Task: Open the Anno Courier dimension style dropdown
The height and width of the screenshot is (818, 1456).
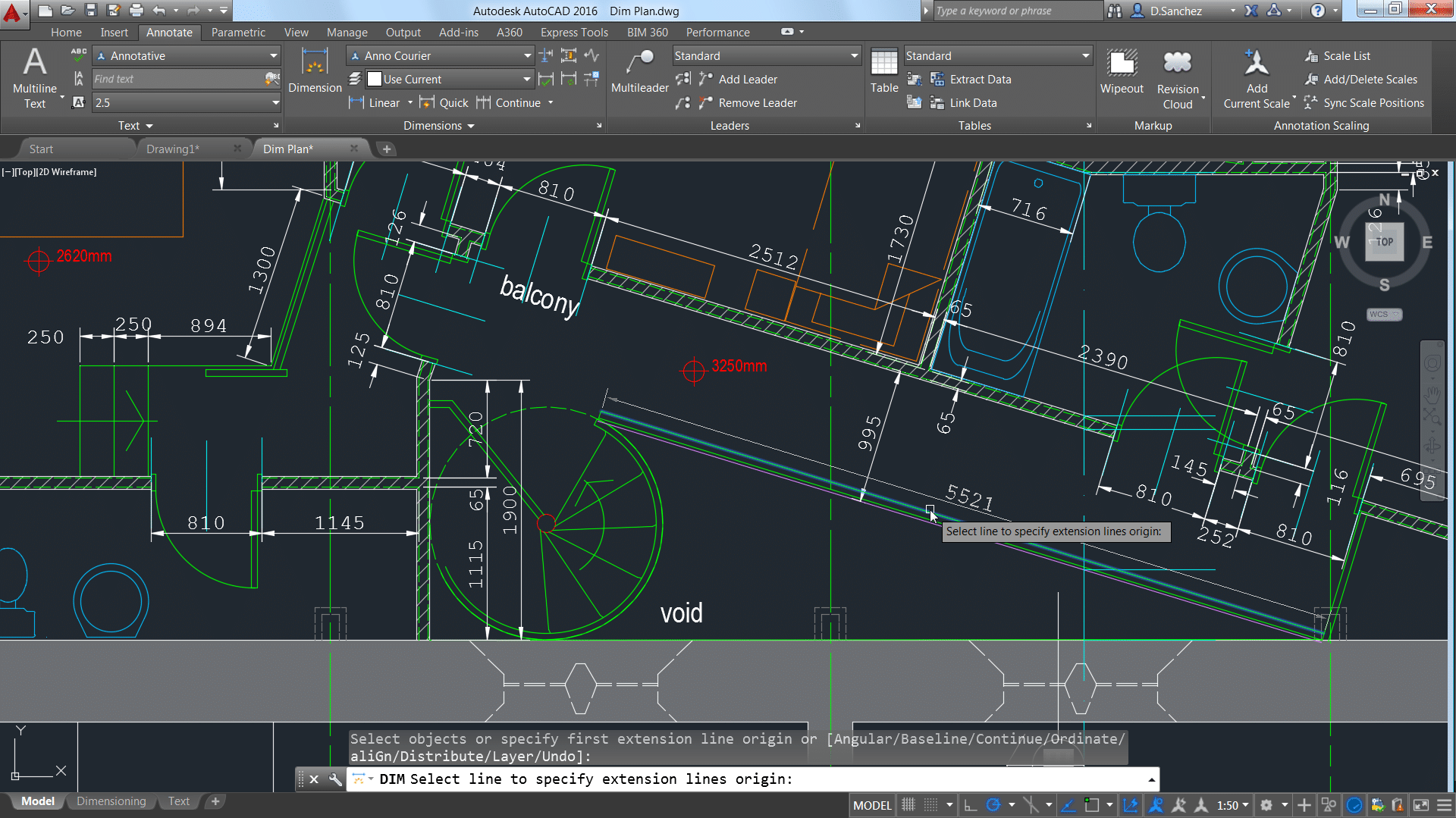Action: coord(440,55)
